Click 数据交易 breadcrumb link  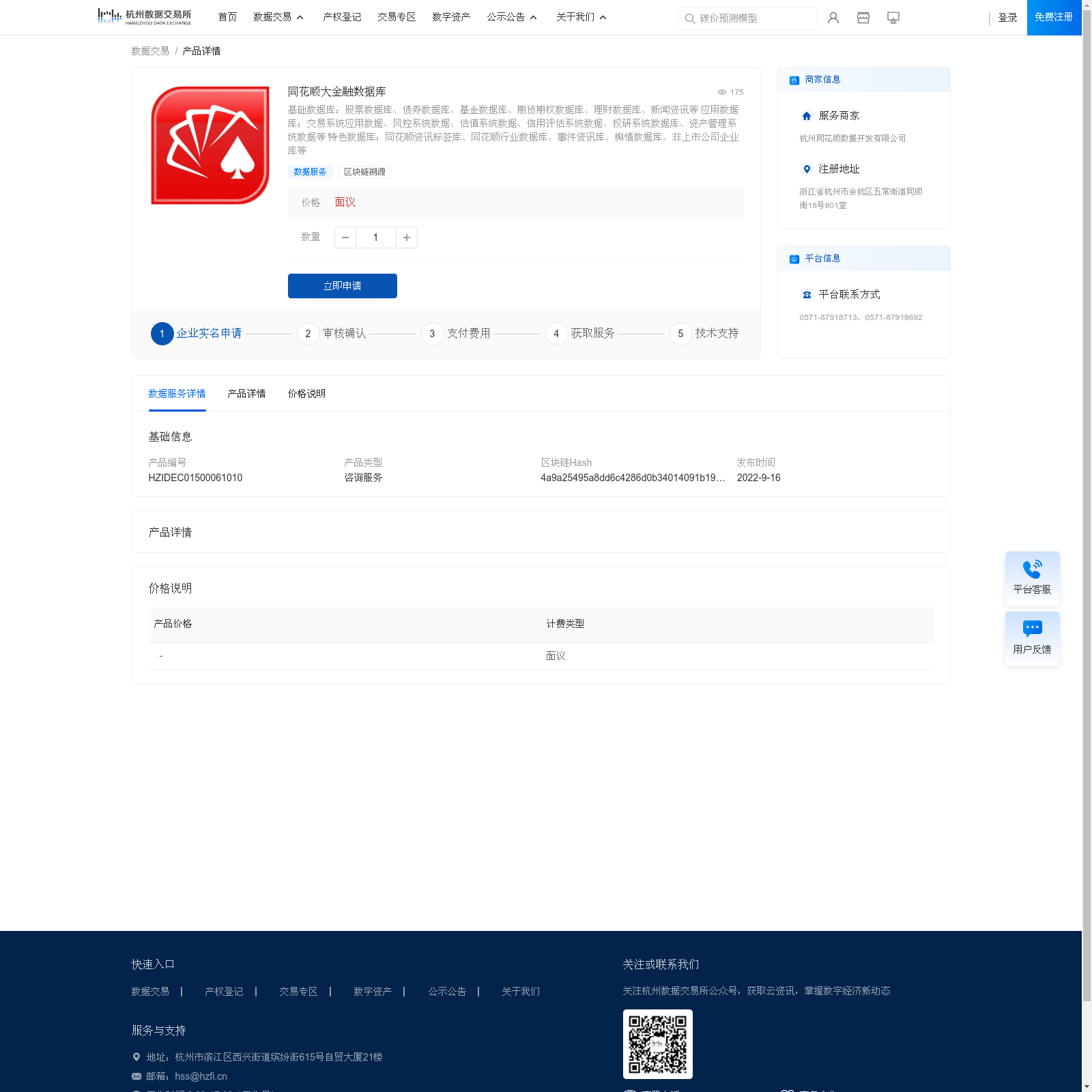click(x=150, y=51)
